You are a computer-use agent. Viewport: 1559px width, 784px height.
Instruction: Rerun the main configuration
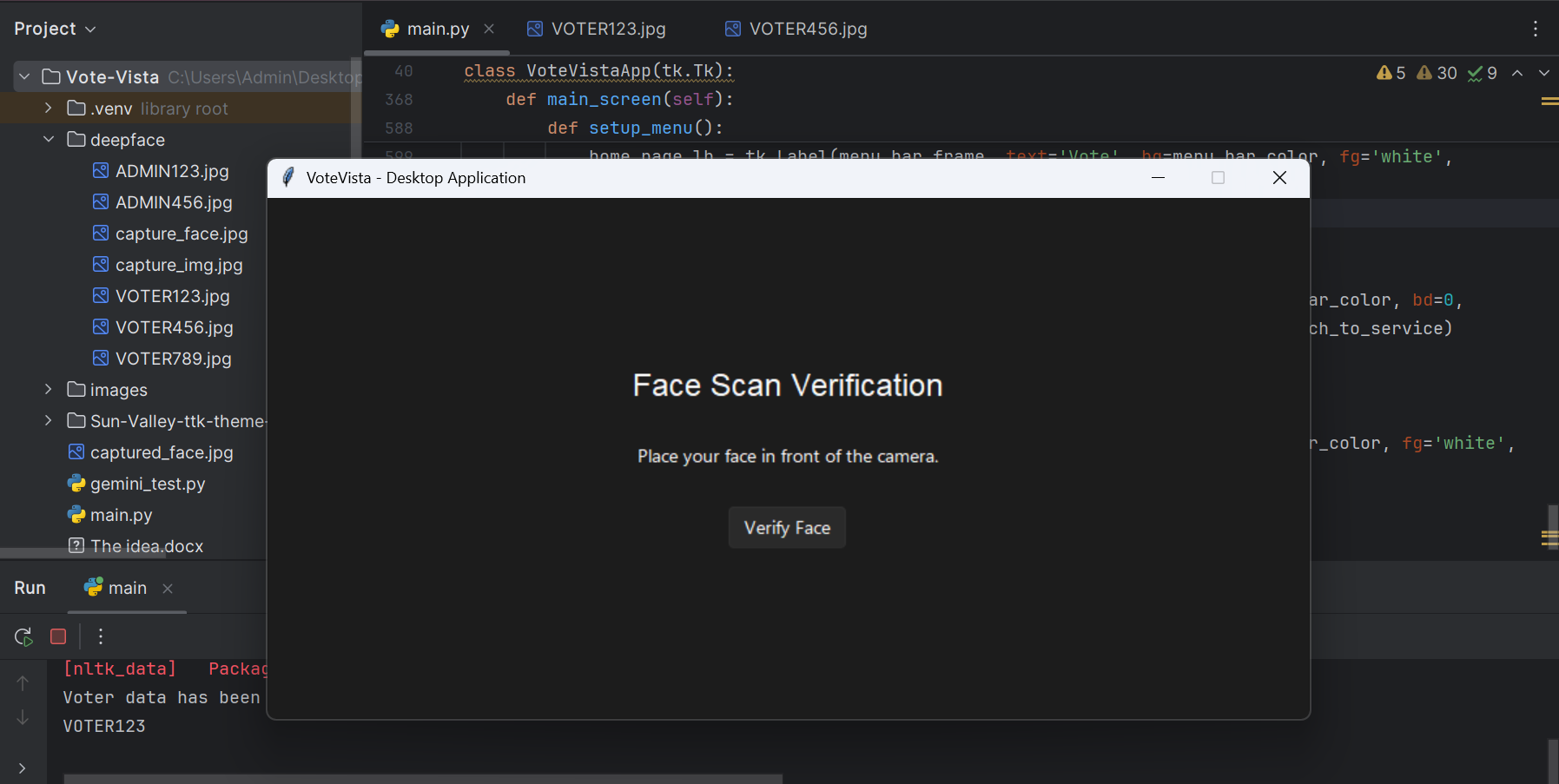coord(23,636)
